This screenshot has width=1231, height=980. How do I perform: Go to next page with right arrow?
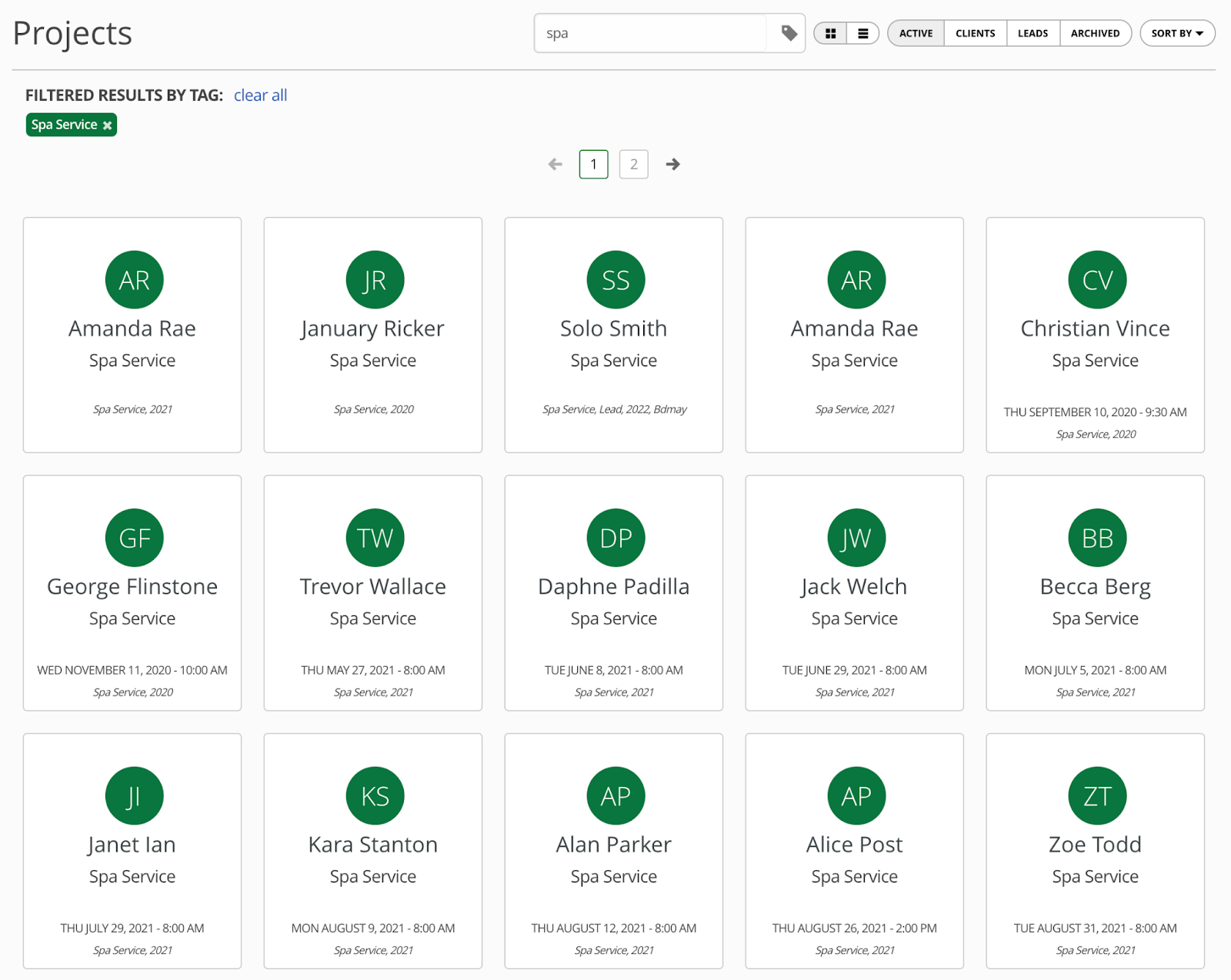(672, 165)
